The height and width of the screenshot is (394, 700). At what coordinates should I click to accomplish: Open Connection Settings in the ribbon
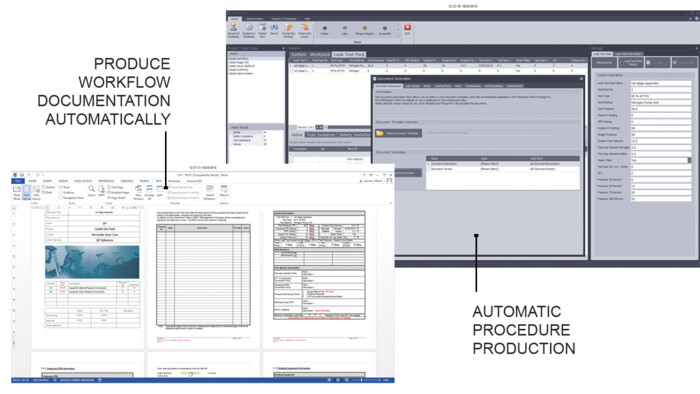[x=288, y=30]
